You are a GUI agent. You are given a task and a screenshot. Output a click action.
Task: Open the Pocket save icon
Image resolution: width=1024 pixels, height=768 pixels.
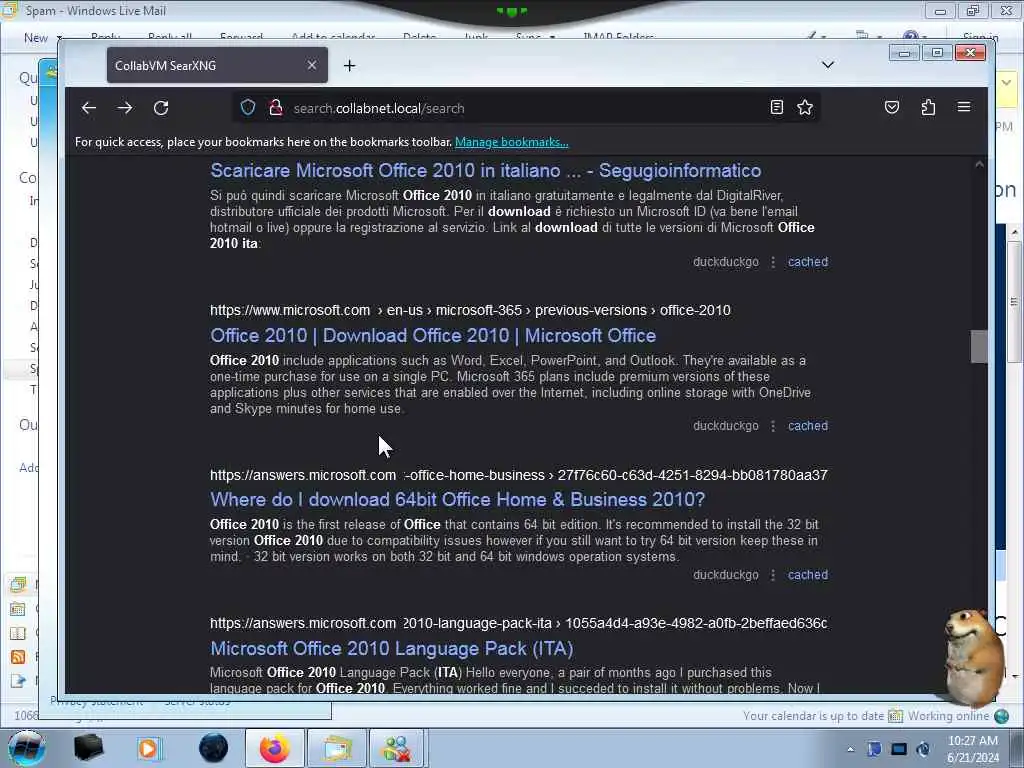[891, 108]
